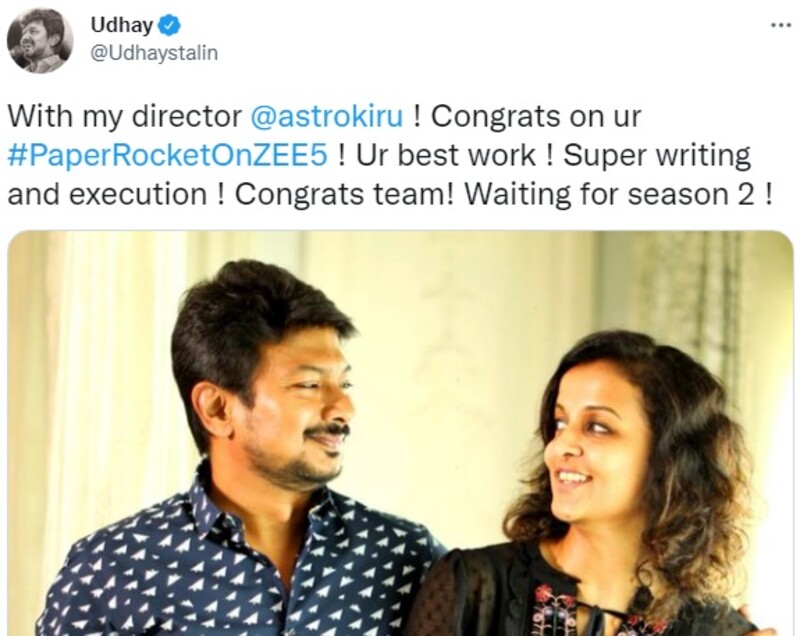Click the @Udhaystalin handle
Screen dimensions: 800x636
(154, 53)
